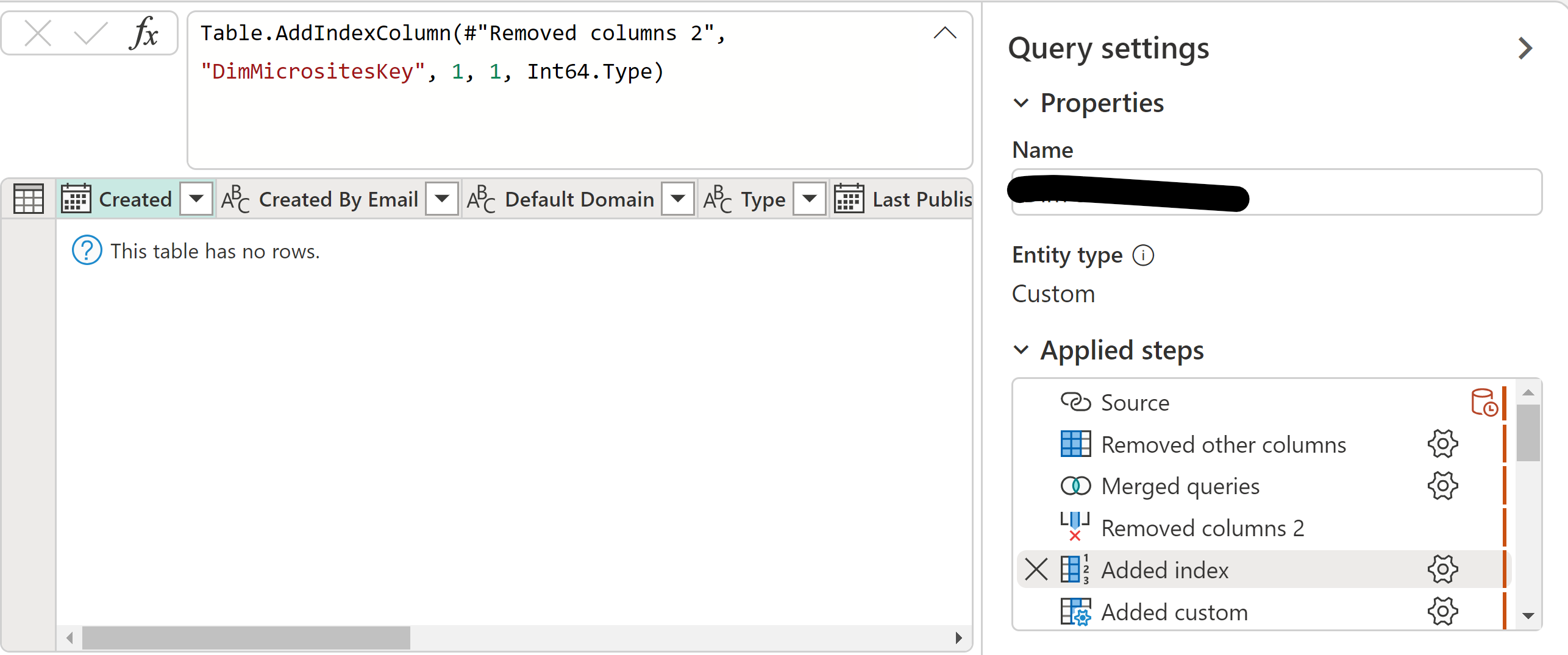Open settings gear for Merged queries
The height and width of the screenshot is (655, 1568).
coord(1442,486)
